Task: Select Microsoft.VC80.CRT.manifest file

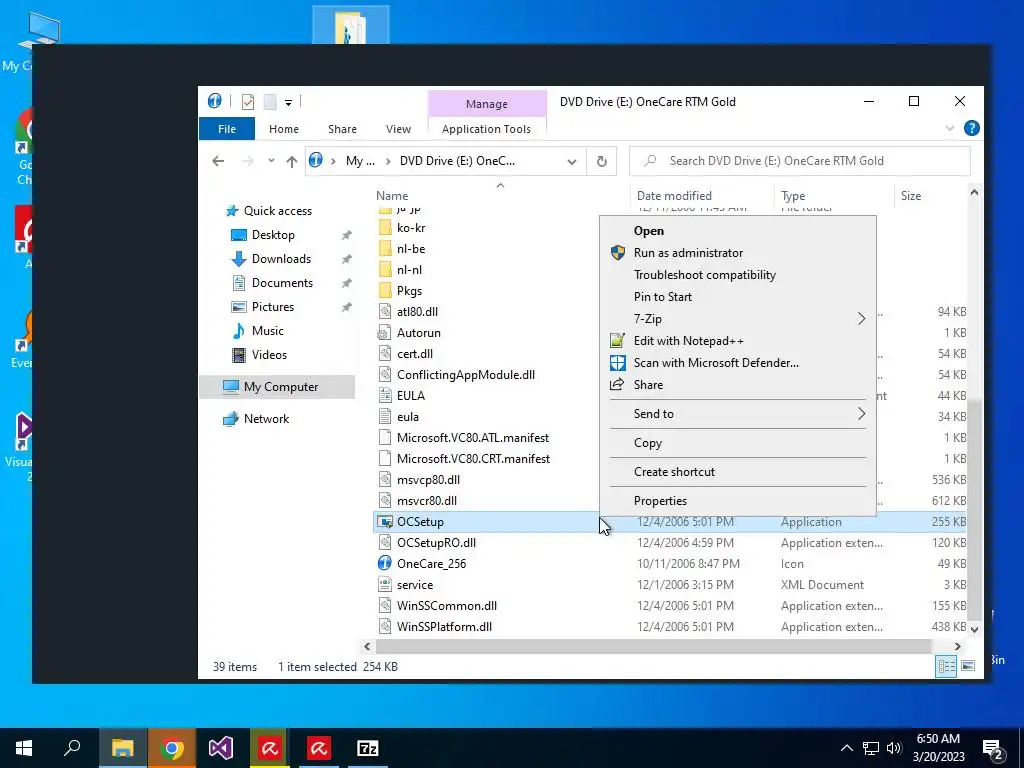Action: [473, 458]
